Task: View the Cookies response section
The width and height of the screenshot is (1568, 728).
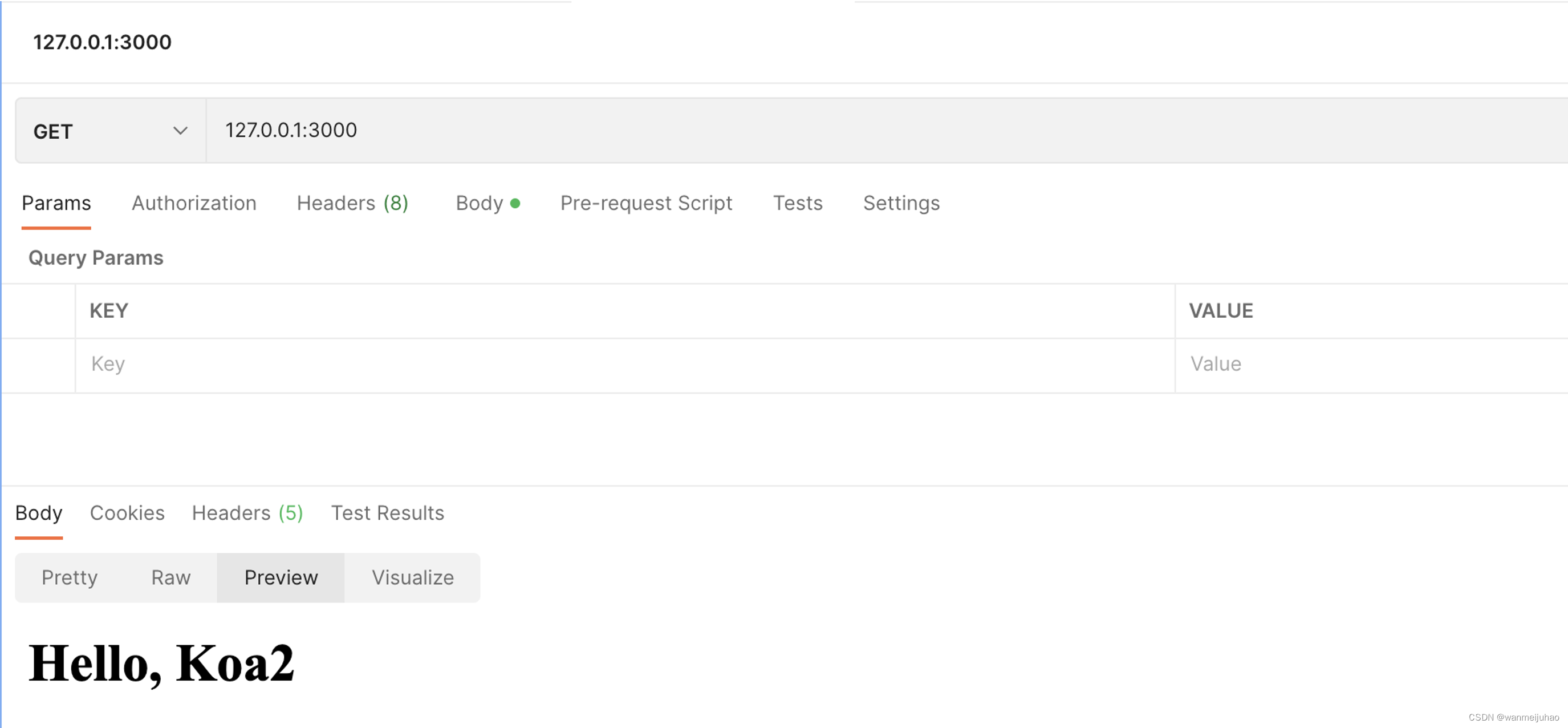Action: pyautogui.click(x=127, y=513)
